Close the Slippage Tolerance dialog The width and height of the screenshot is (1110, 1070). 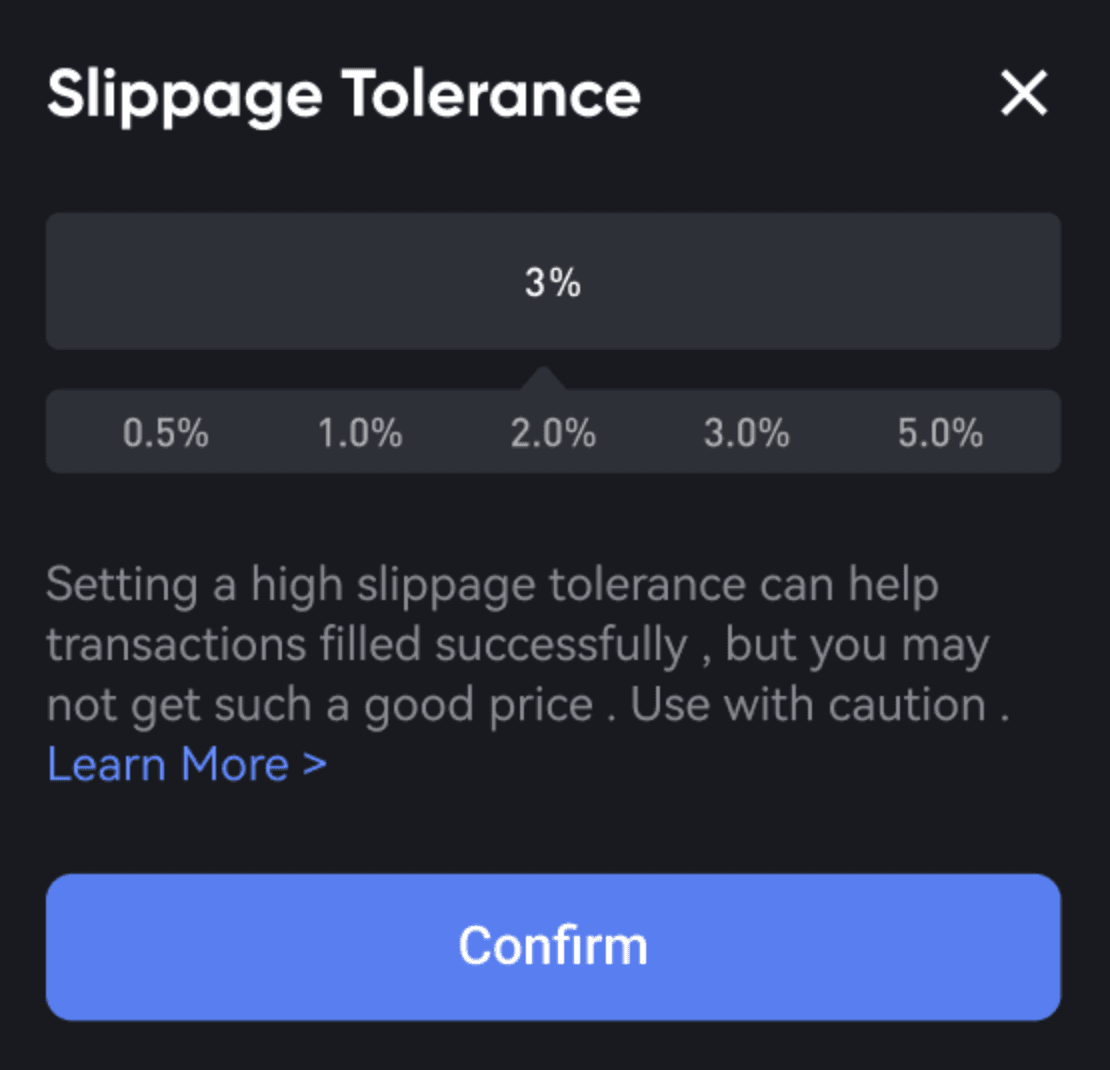(x=1024, y=95)
